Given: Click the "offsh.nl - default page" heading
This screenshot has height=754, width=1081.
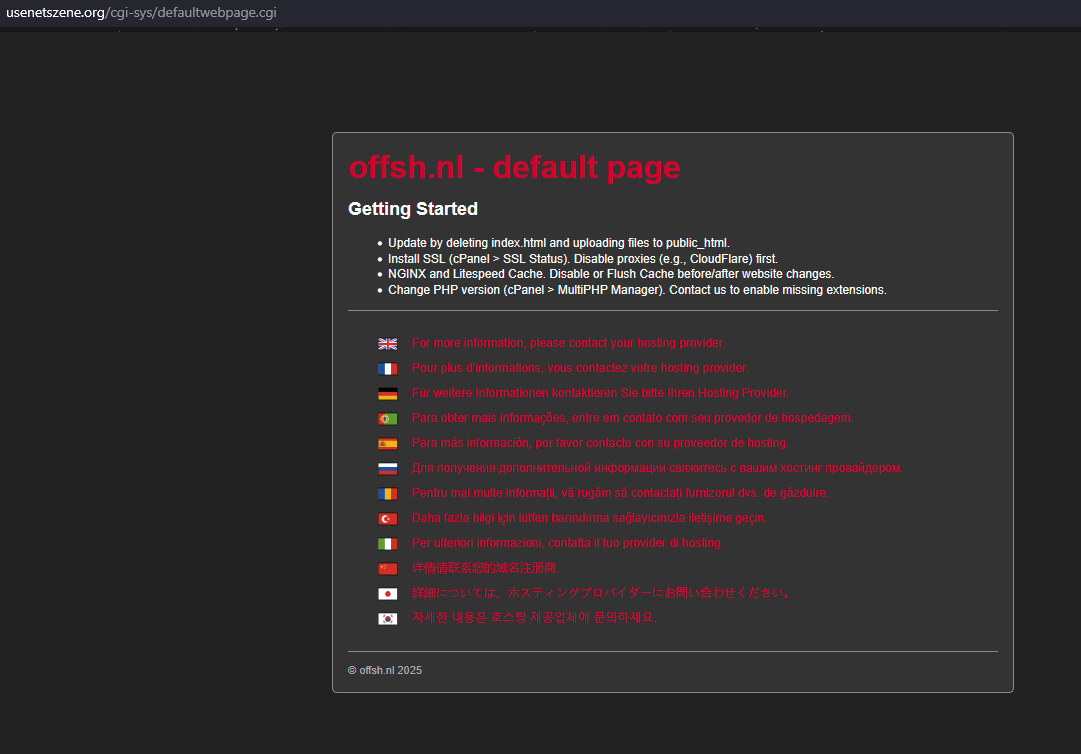Looking at the screenshot, I should pyautogui.click(x=514, y=167).
